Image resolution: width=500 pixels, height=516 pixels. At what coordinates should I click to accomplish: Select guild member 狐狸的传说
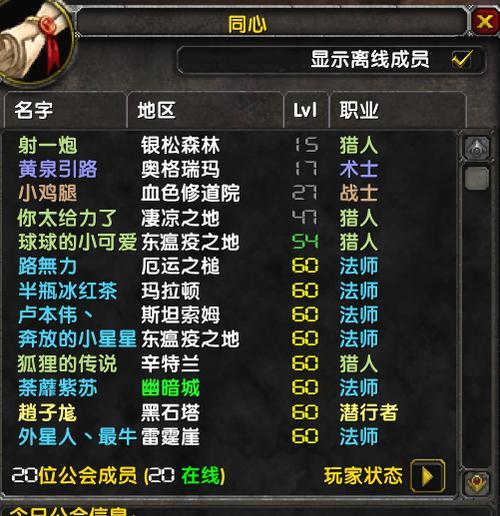[230, 364]
